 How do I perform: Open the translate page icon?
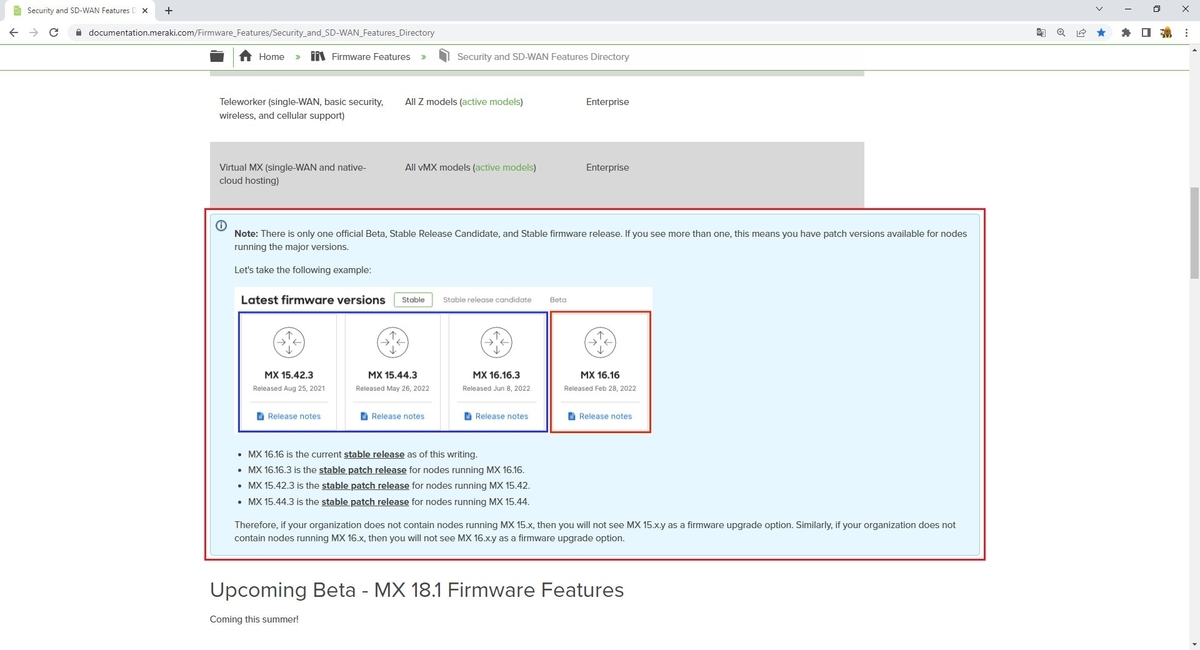1041,32
